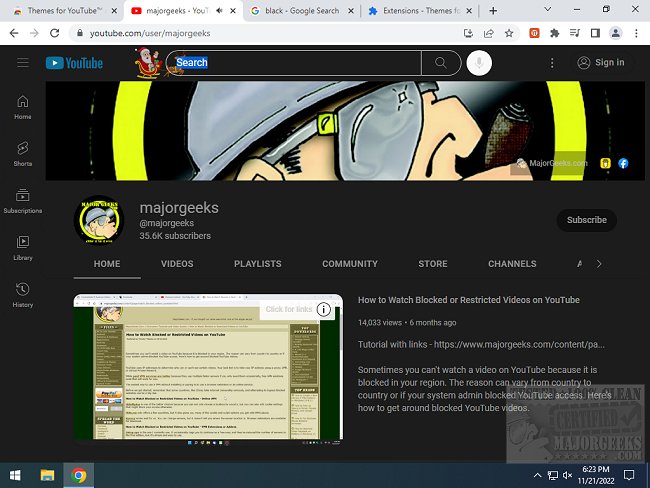This screenshot has height=488, width=650.
Task: Open Chrome three-dot menu
Action: click(636, 33)
